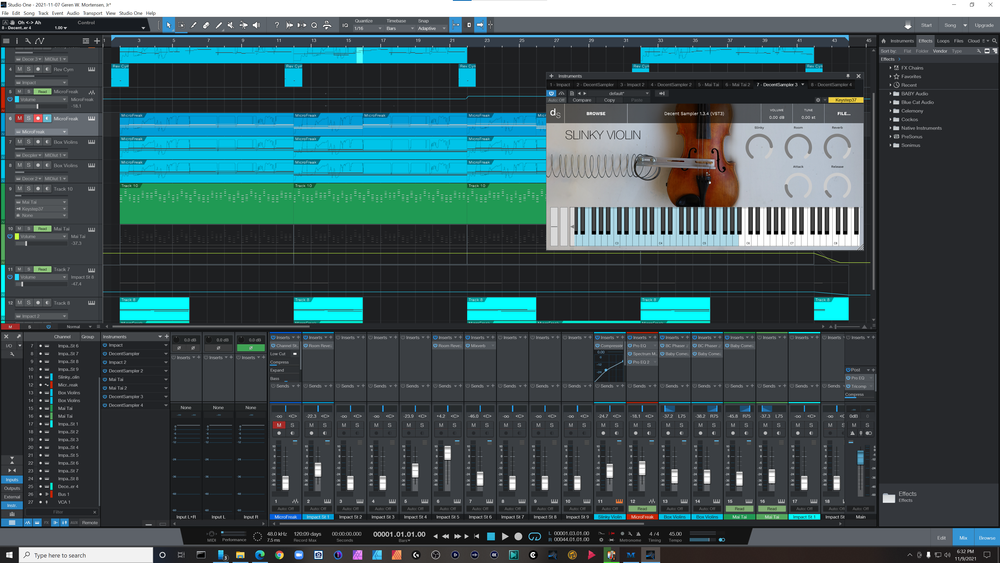
Task: Click the Add Tracks plus icon
Action: pos(97,41)
